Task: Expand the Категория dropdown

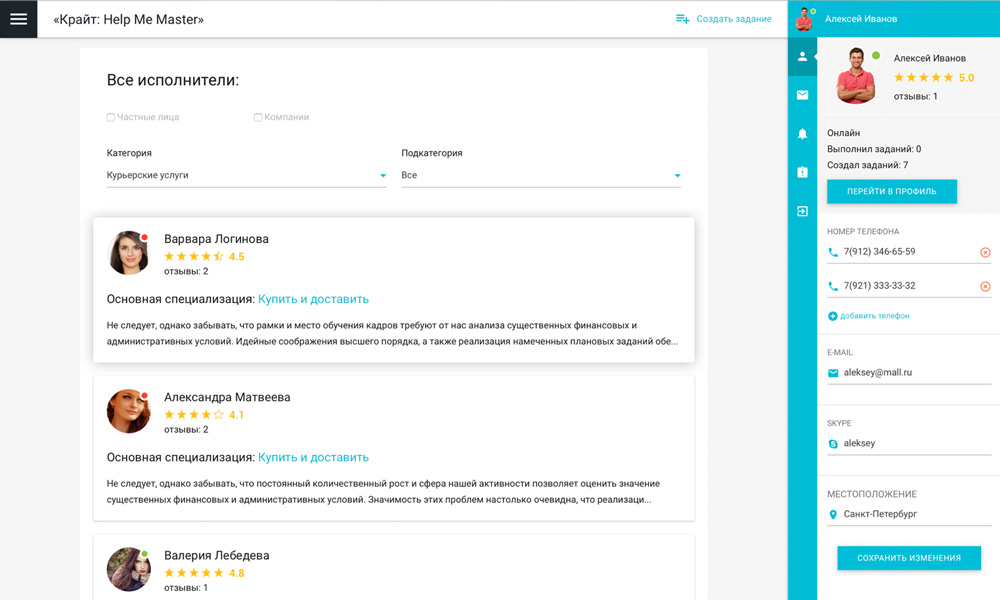Action: (x=246, y=176)
